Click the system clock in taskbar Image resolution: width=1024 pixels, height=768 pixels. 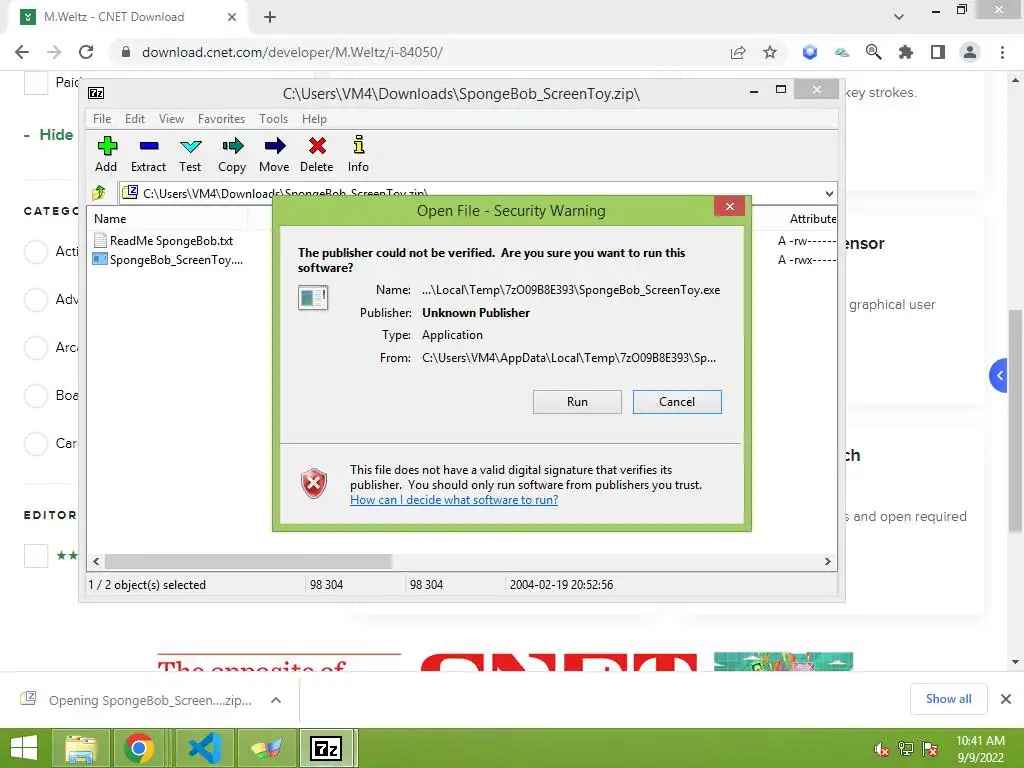pos(980,749)
